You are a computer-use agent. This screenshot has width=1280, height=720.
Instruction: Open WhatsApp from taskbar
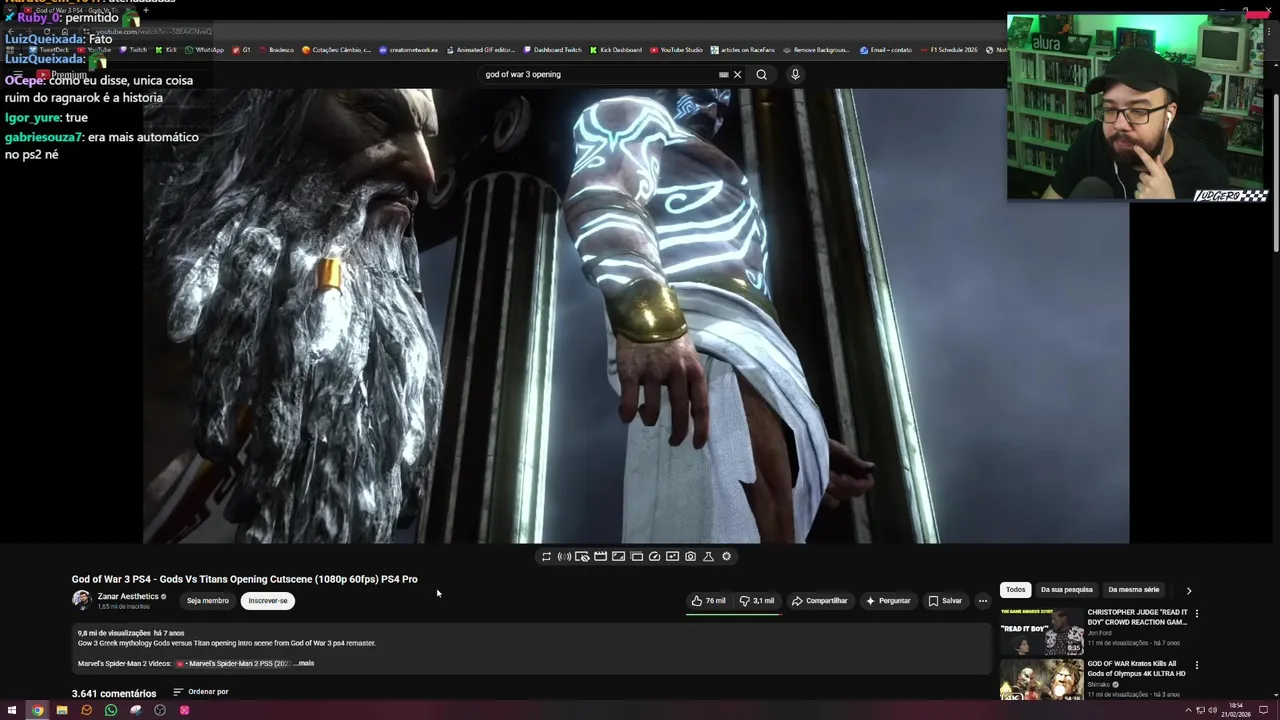110,711
